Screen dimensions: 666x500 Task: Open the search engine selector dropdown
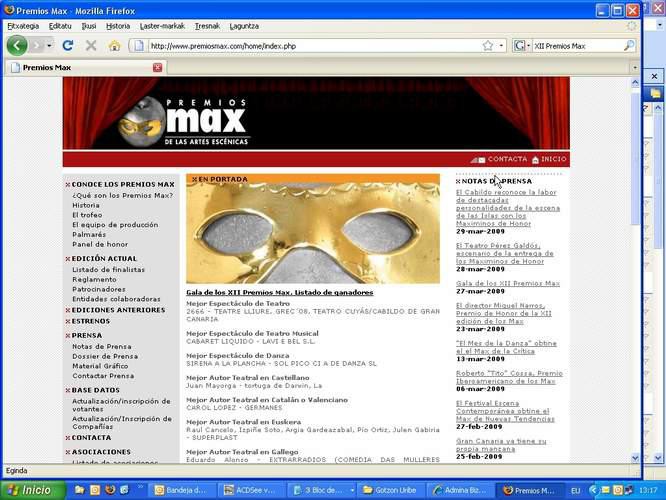(528, 45)
